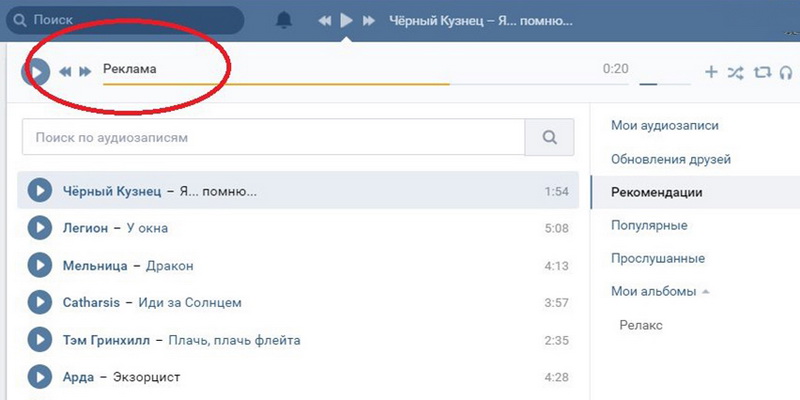The width and height of the screenshot is (800, 400).
Task: Open artist Catharsis link
Action: 91,303
